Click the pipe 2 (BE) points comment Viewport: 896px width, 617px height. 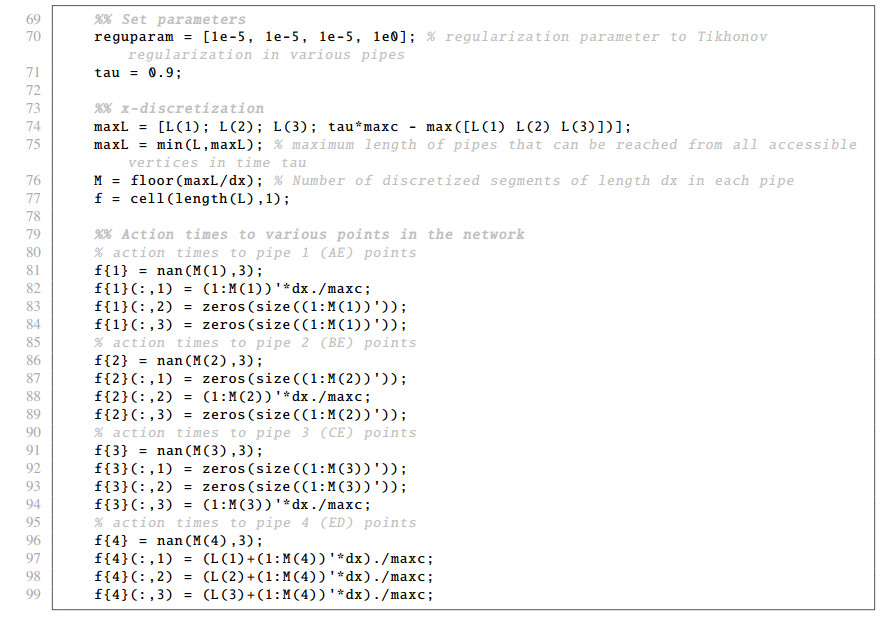[255, 342]
